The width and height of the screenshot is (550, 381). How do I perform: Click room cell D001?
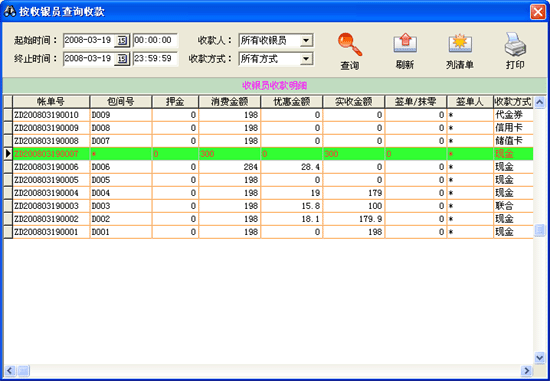[x=121, y=232]
